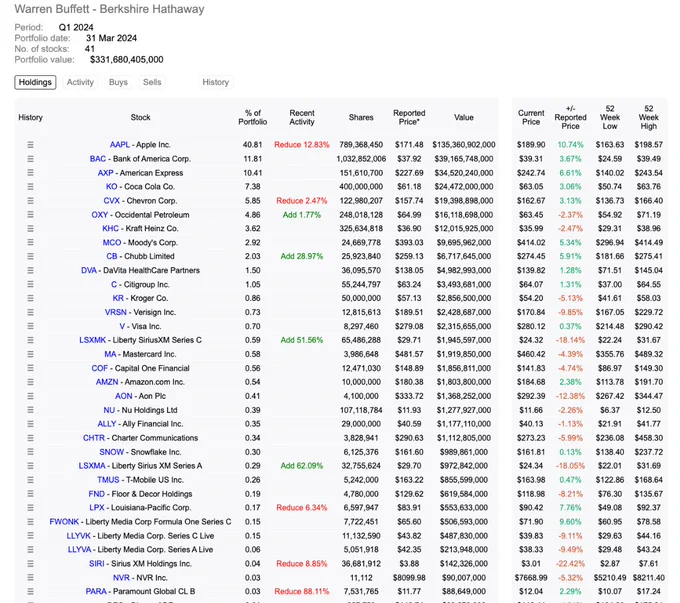Open history icon for Paramount Global row

tap(30, 592)
